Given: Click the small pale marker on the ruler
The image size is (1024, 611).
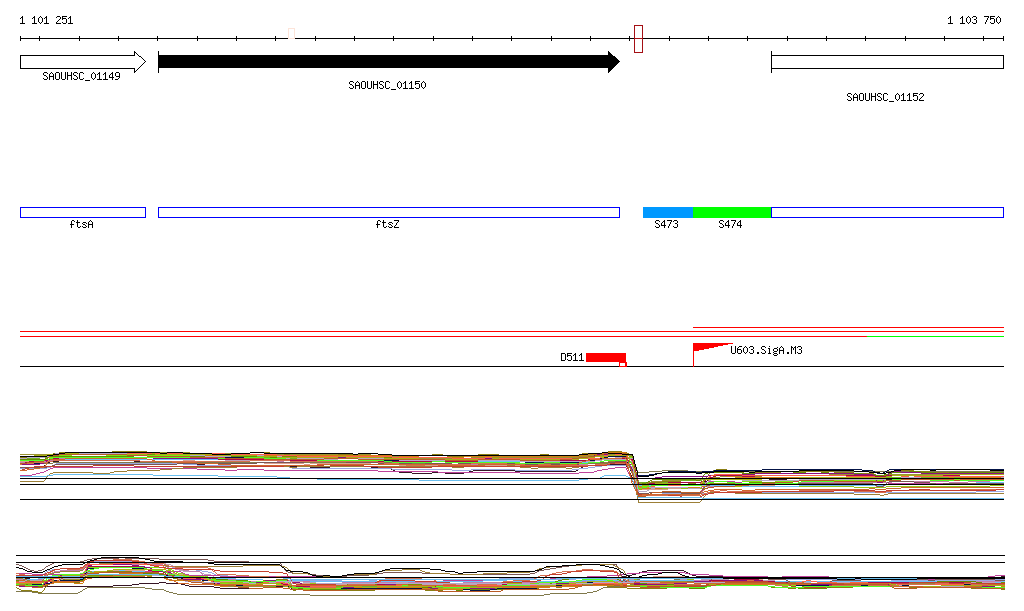Looking at the screenshot, I should [x=291, y=34].
